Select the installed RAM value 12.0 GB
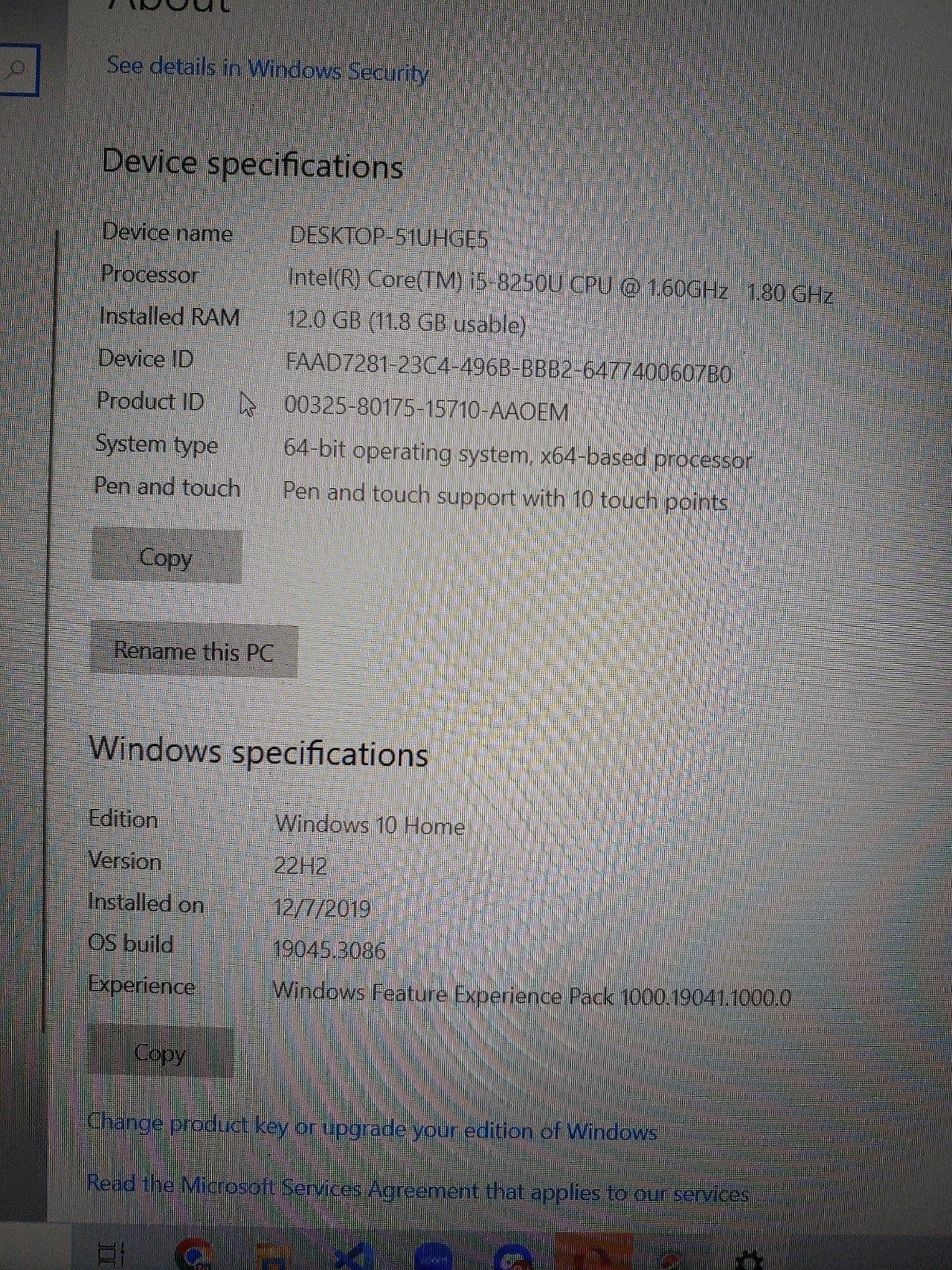 [x=406, y=322]
